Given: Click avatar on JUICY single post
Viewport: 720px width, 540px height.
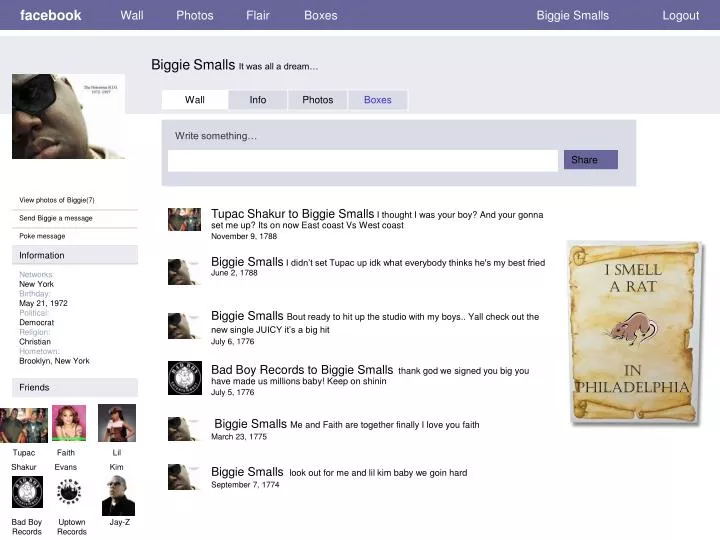Looking at the screenshot, I should pos(184,326).
